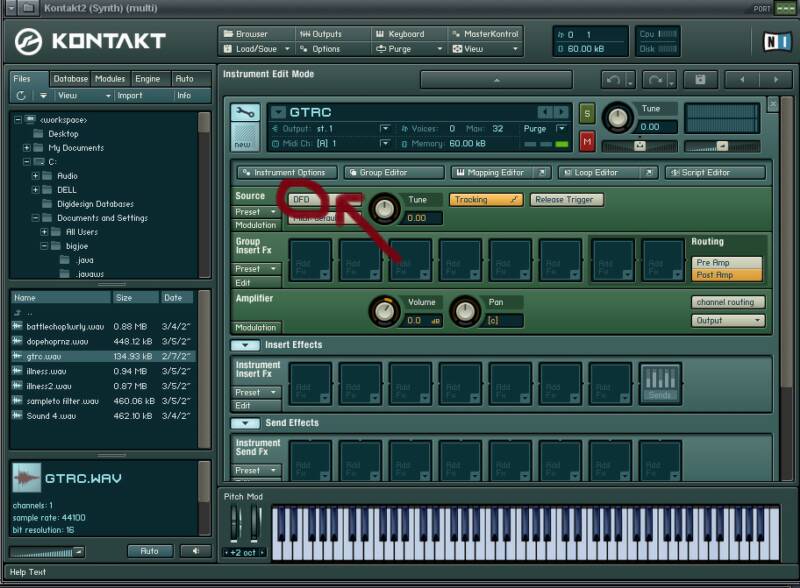This screenshot has width=800, height=588.
Task: Switch to the Modules tab
Action: [x=110, y=79]
